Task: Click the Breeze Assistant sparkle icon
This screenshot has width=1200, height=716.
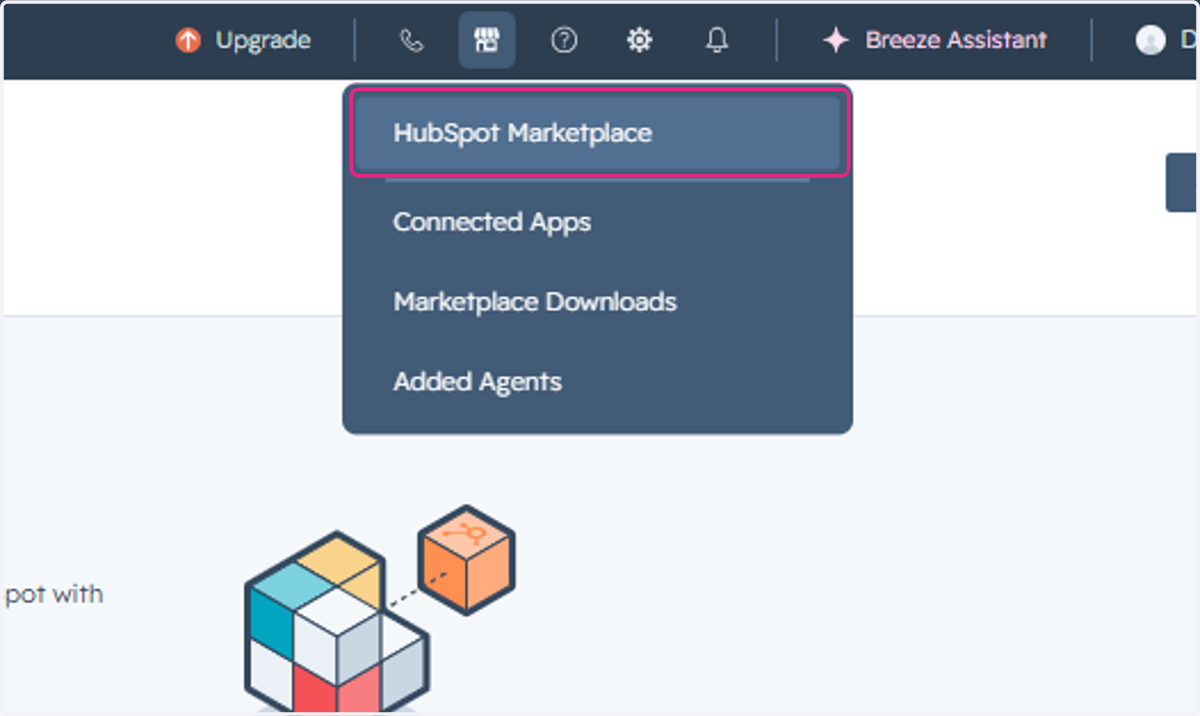Action: (835, 40)
